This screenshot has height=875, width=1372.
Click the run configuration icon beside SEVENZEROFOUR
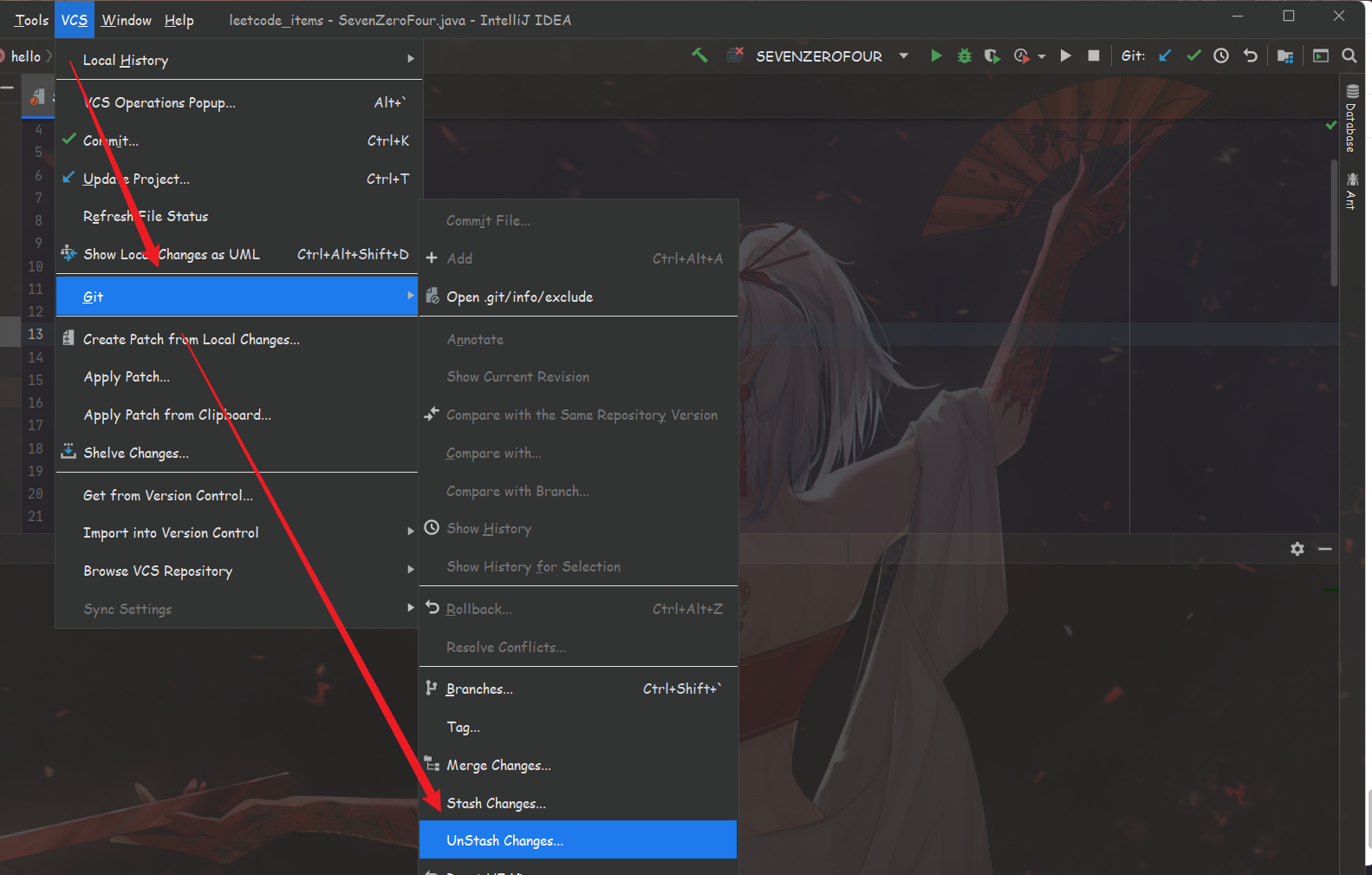point(735,55)
